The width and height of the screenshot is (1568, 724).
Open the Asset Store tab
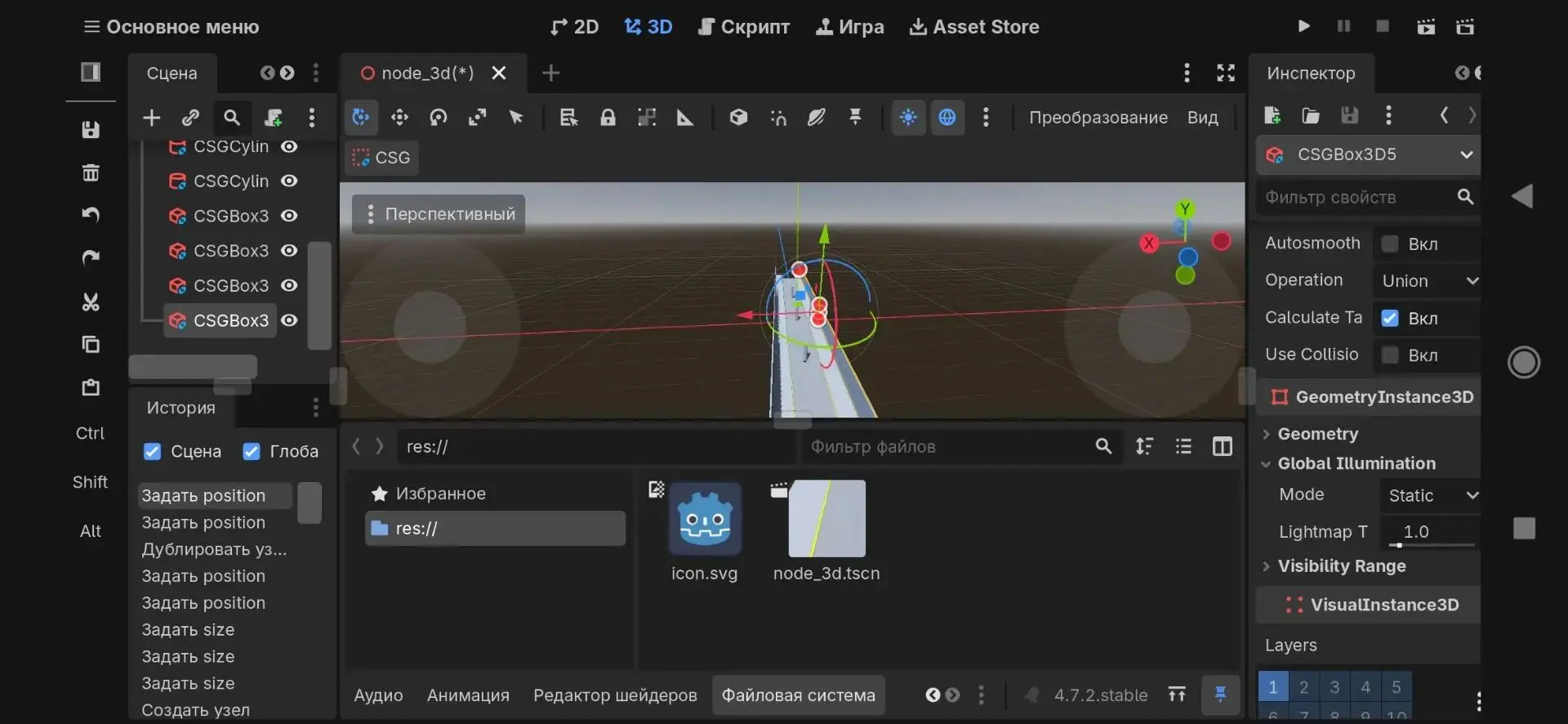click(974, 27)
